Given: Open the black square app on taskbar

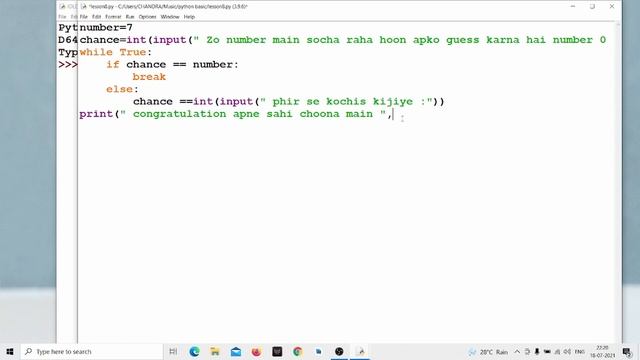Looking at the screenshot, I should [x=277, y=351].
